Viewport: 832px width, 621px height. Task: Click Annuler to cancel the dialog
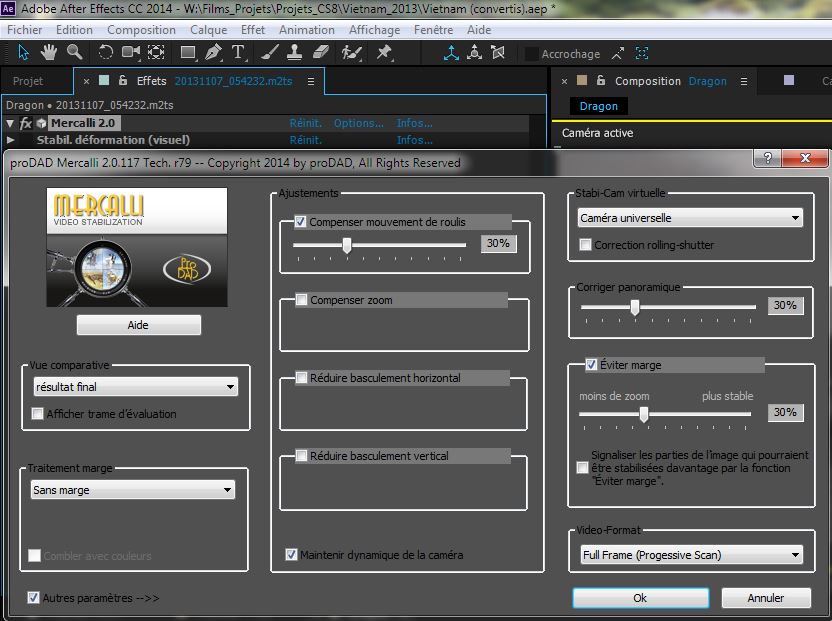tap(766, 598)
